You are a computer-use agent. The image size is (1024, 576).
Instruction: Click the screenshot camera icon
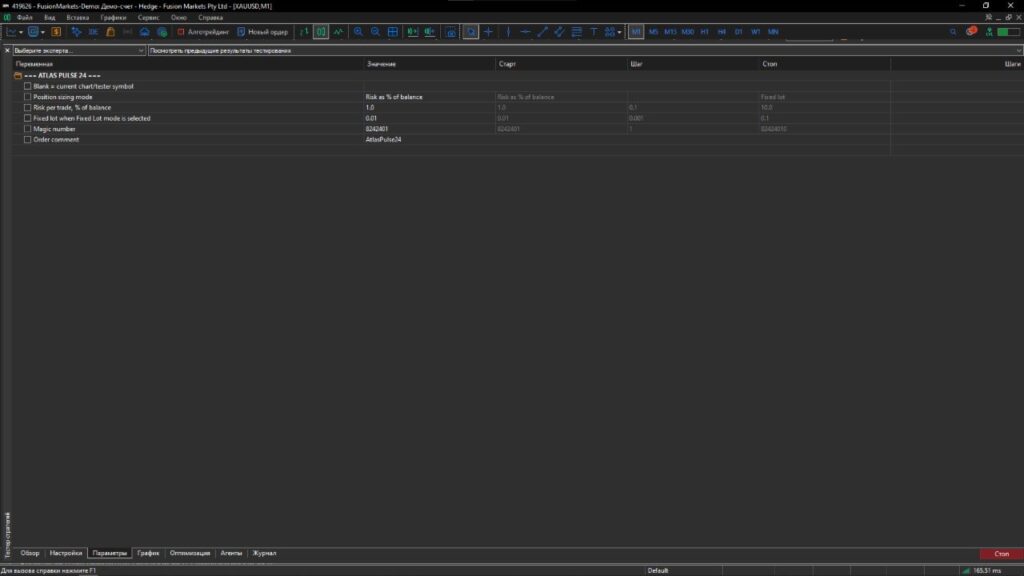[451, 31]
